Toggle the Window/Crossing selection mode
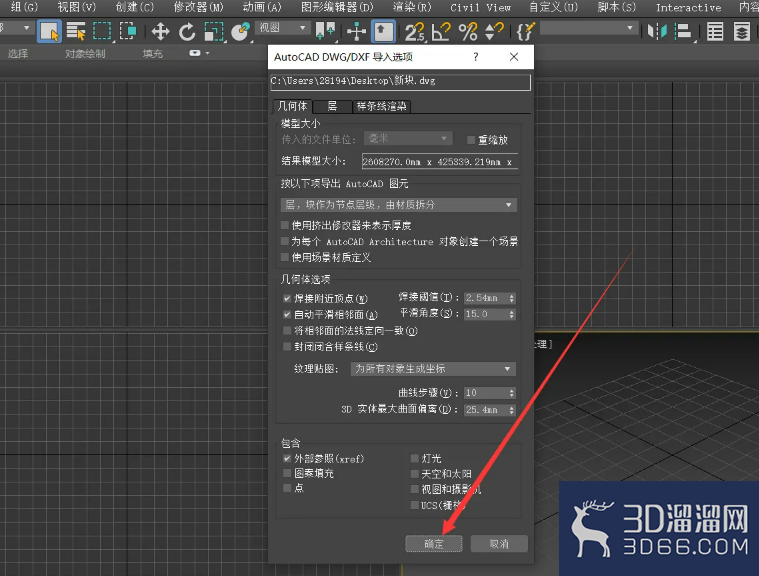 pos(128,31)
